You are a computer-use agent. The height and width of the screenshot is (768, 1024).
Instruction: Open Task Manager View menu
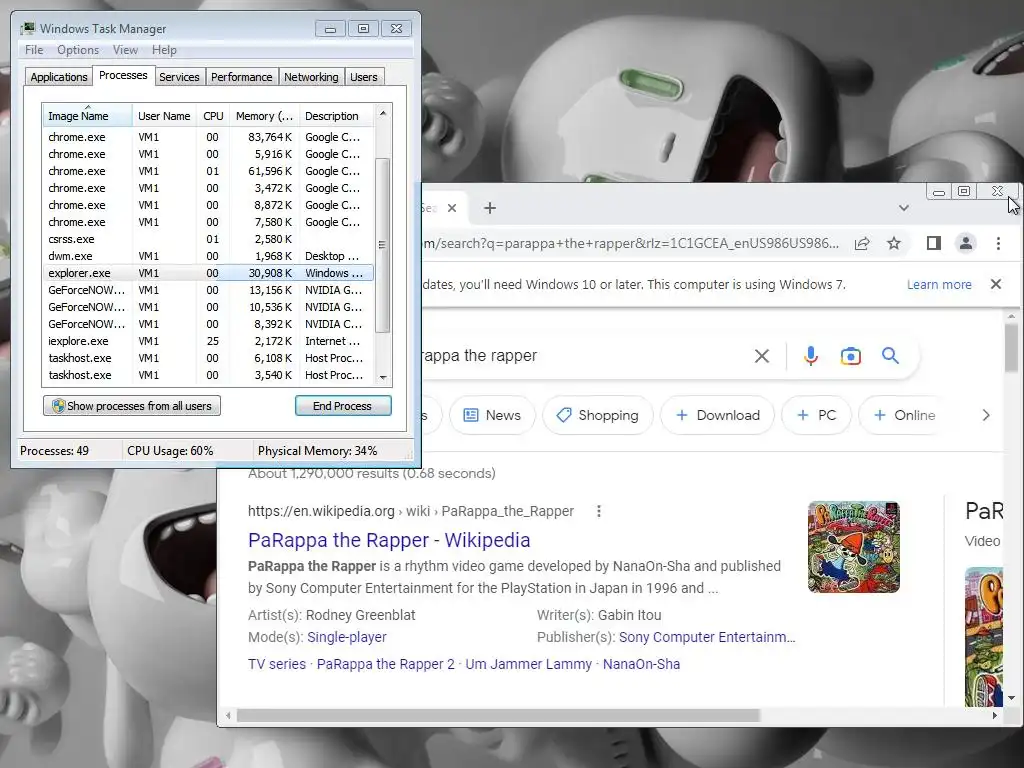[125, 50]
